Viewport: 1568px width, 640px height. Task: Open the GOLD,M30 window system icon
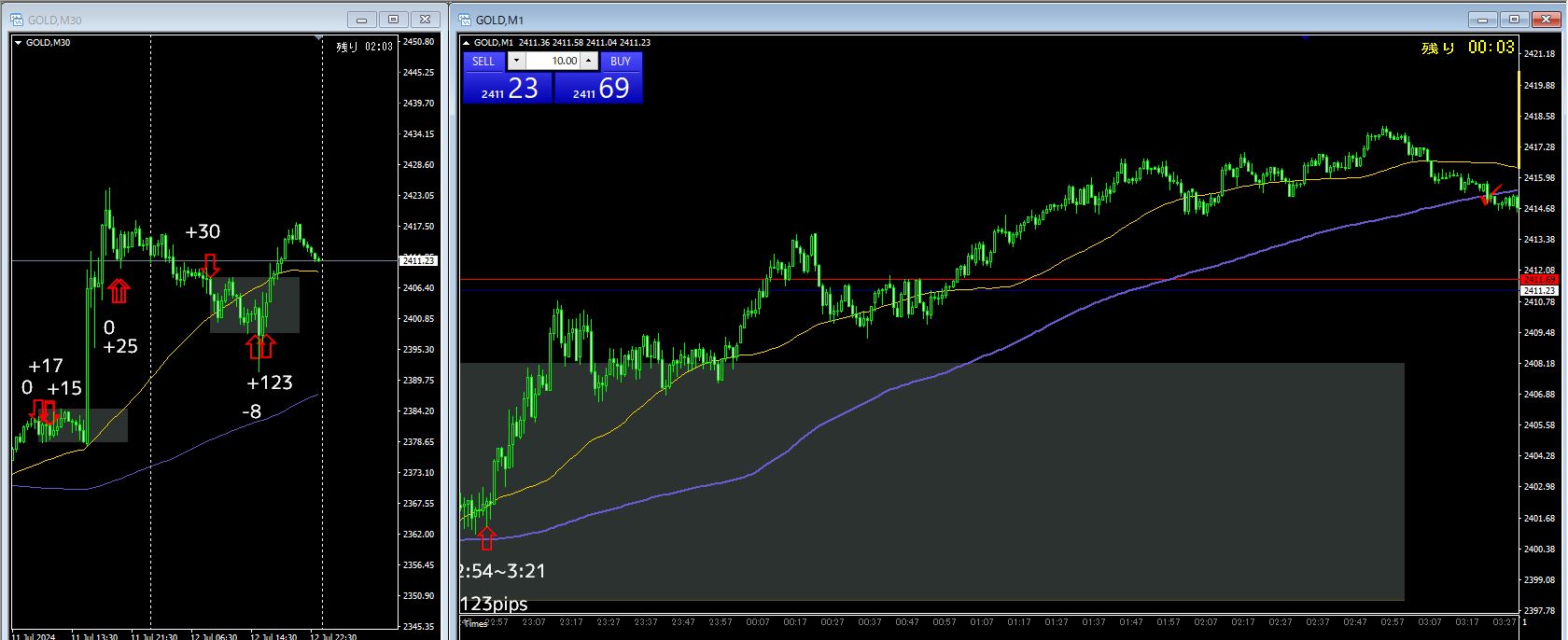pyautogui.click(x=17, y=20)
